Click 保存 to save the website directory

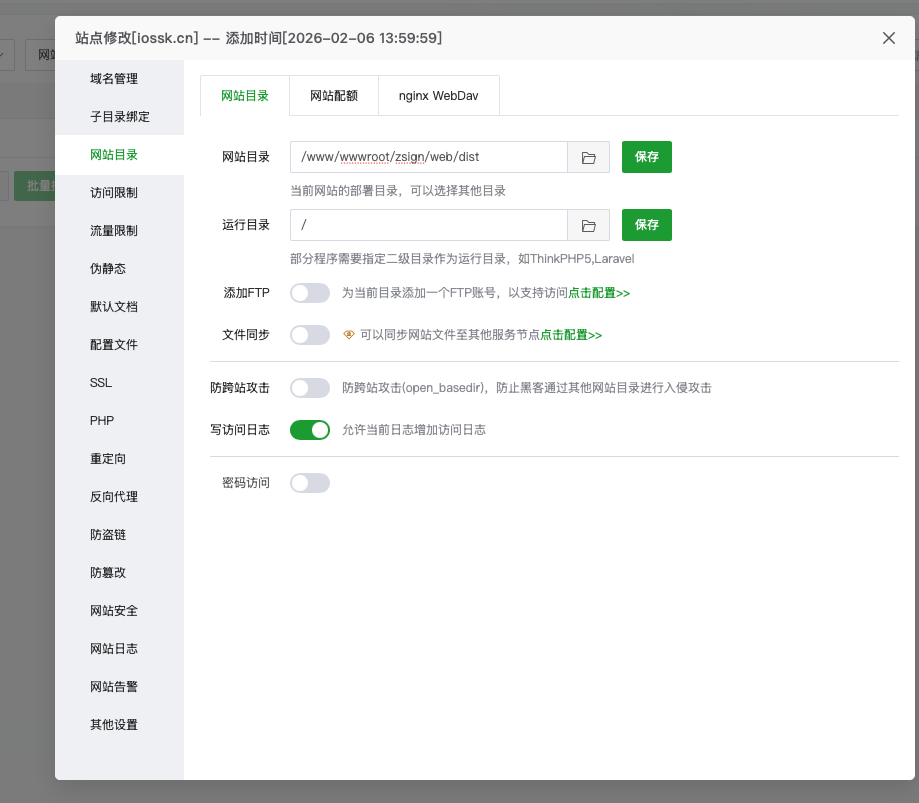point(646,157)
